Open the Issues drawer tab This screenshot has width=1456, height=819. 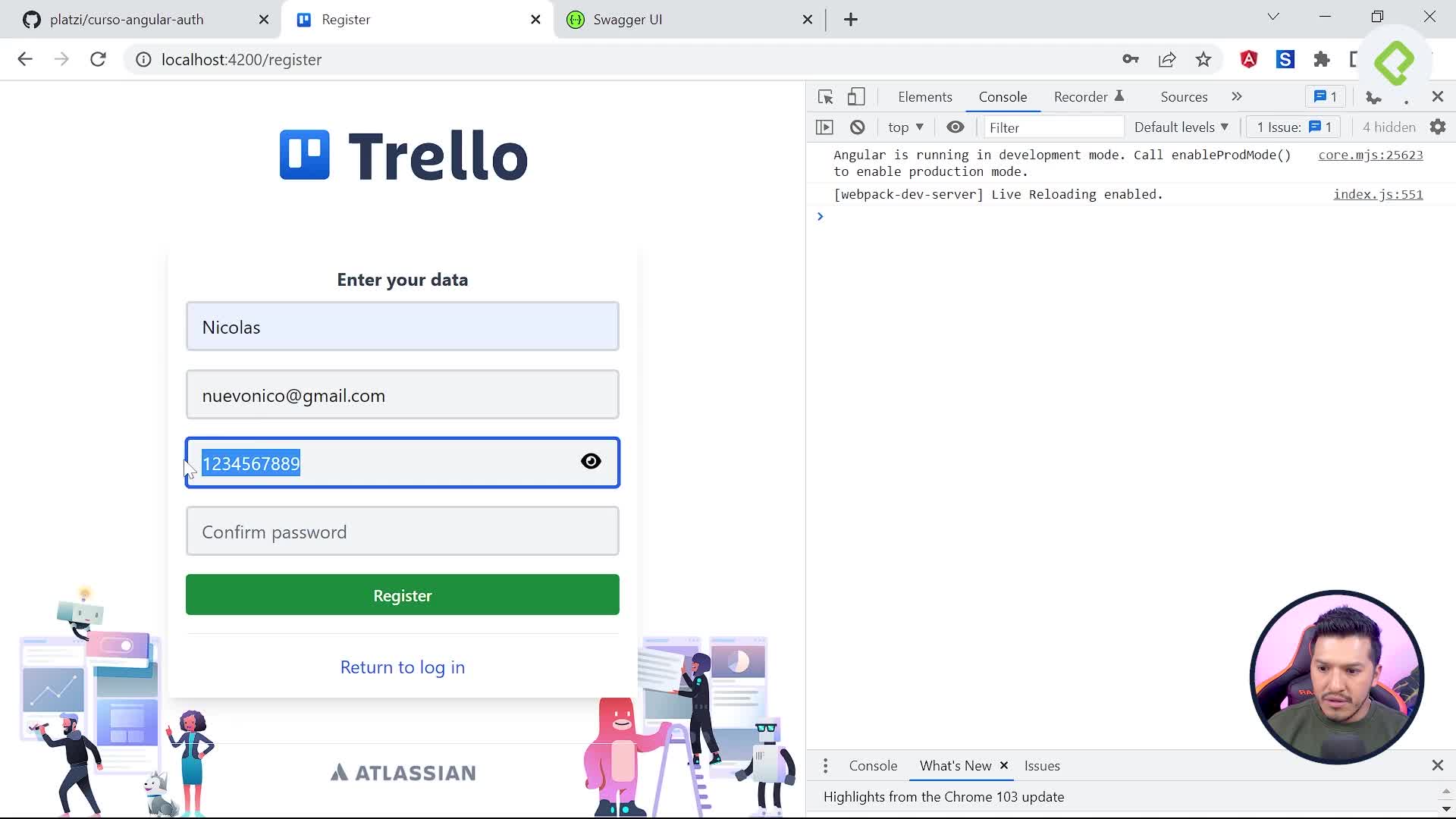coord(1042,766)
